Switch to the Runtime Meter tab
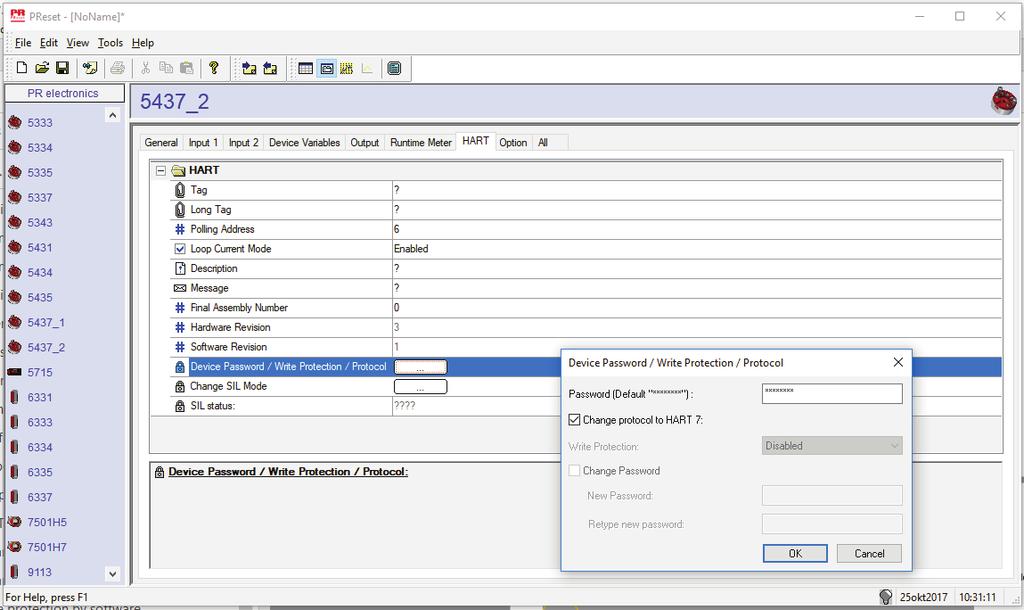1024x610 pixels. (x=421, y=142)
